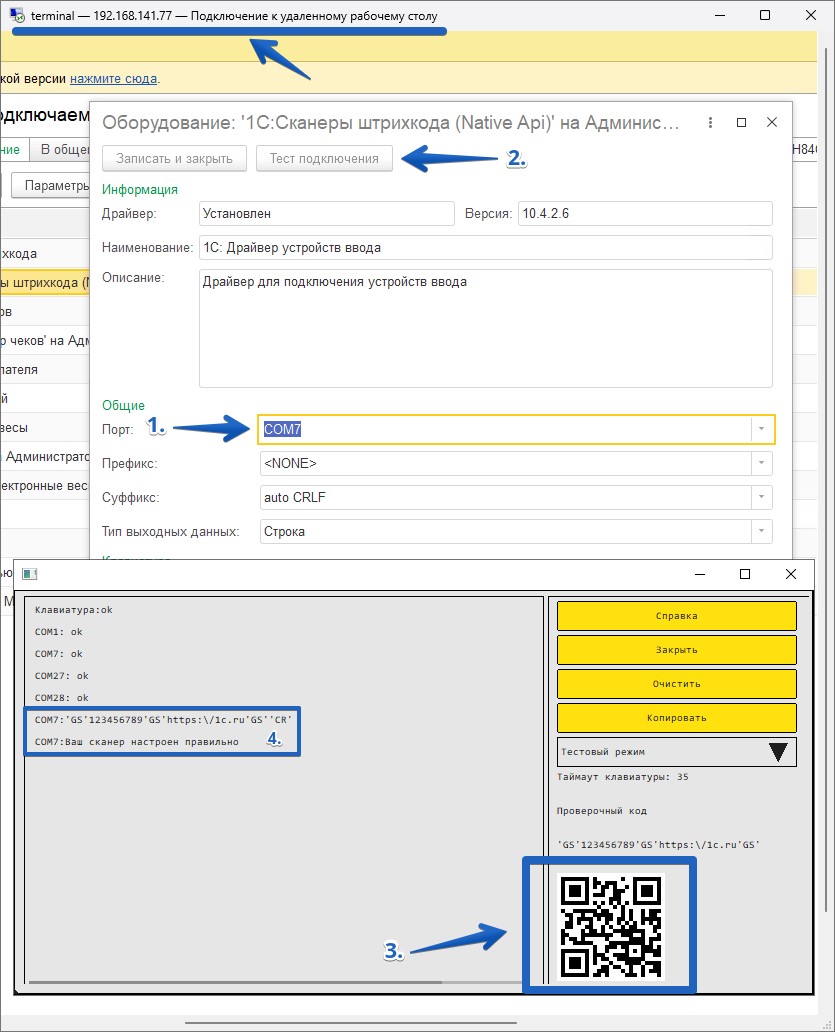Screen dimensions: 835x1032
Task: Expand the Порт COM7 dropdown
Action: point(761,429)
